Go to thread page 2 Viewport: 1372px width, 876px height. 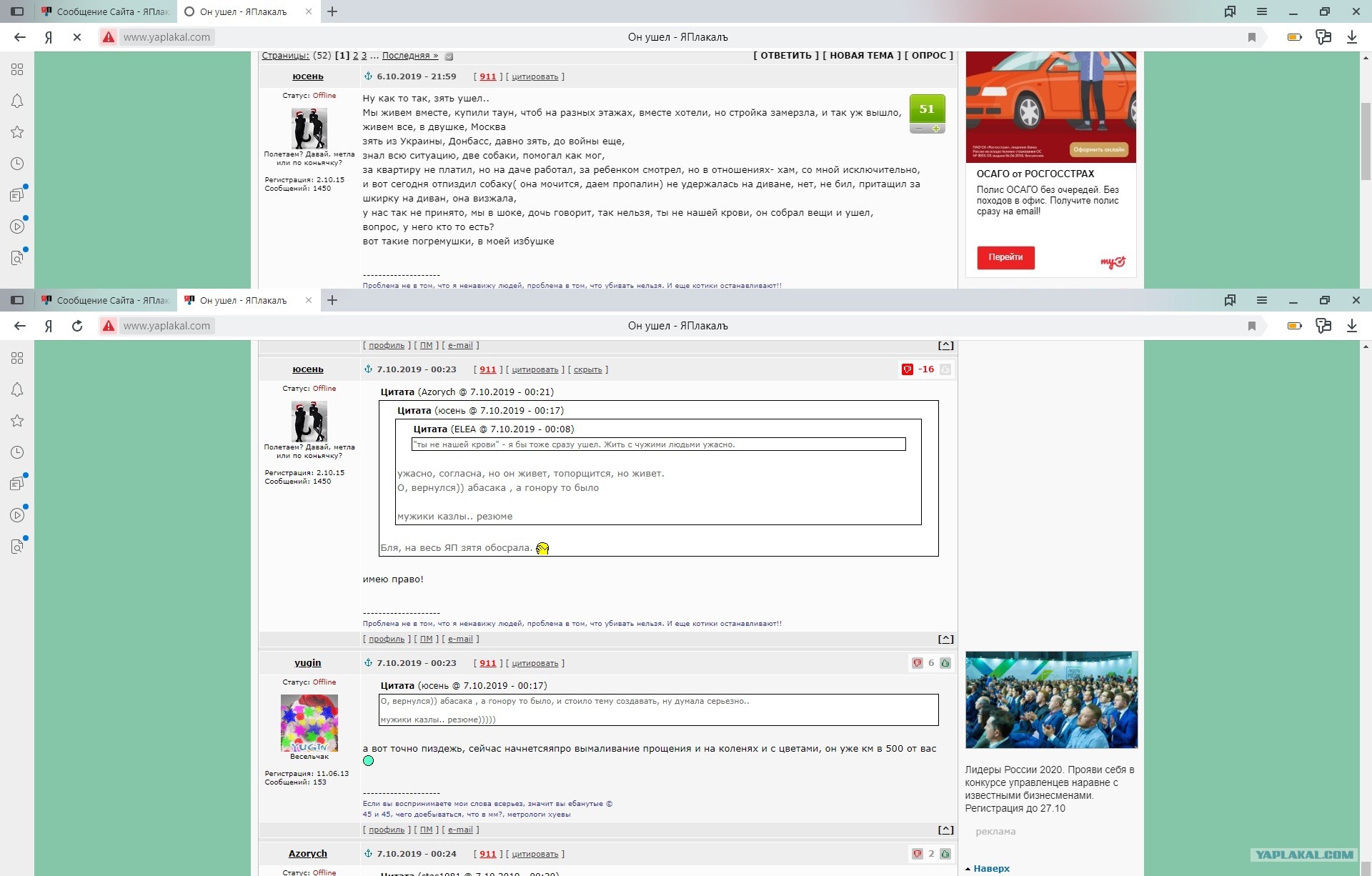point(356,56)
